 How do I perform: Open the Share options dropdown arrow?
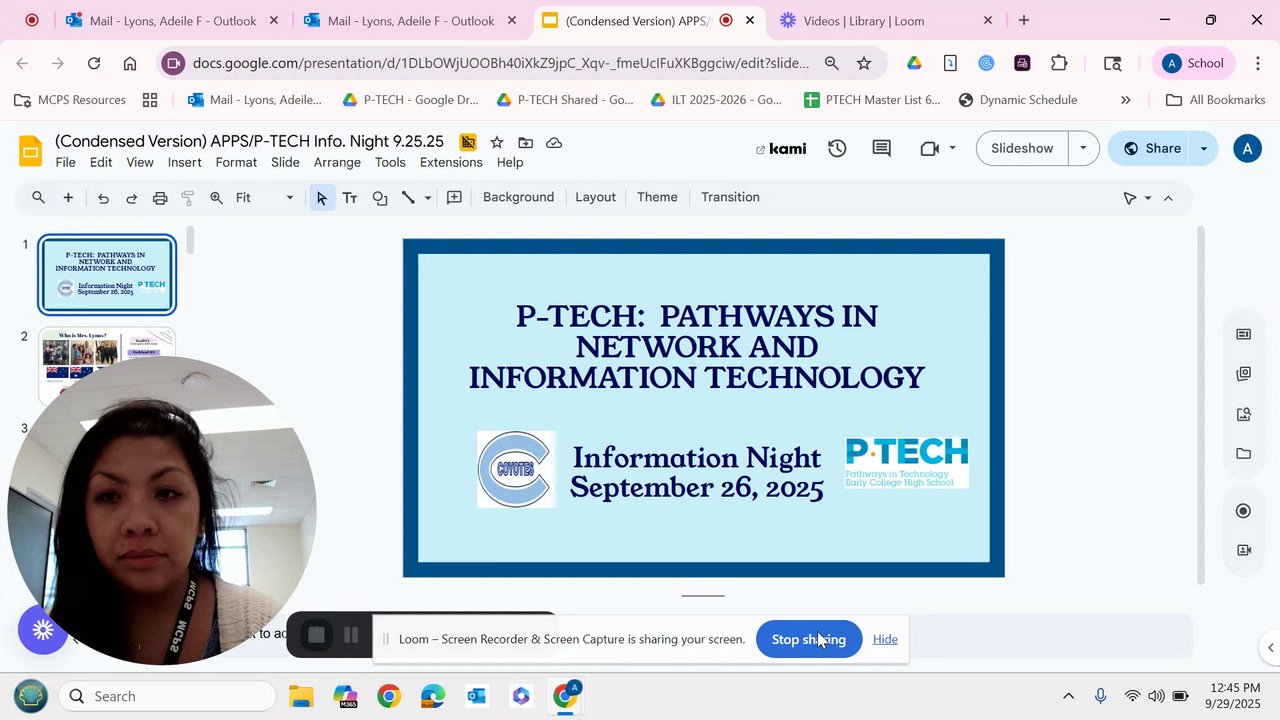1204,148
